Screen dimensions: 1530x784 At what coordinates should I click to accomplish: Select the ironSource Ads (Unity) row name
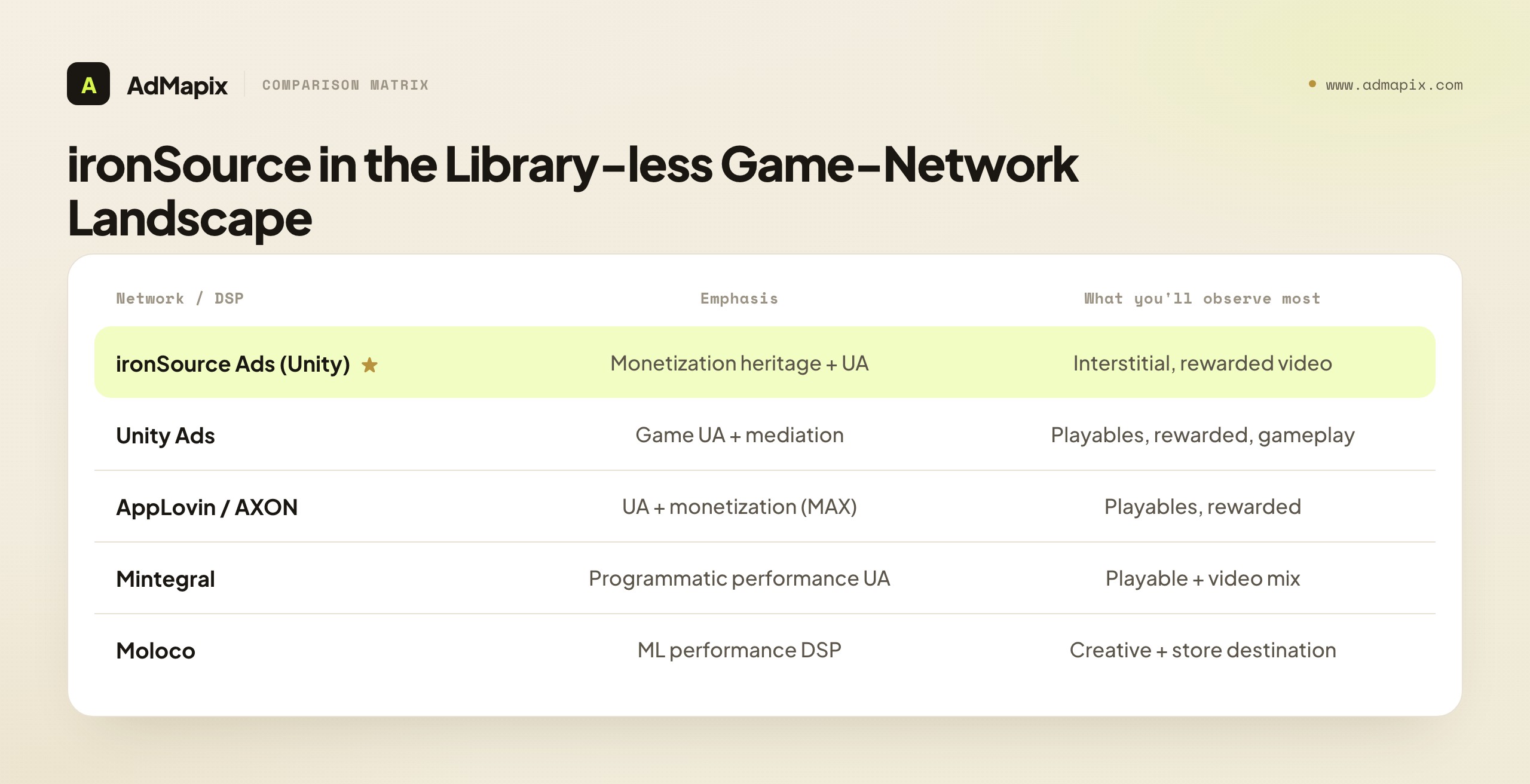(233, 364)
